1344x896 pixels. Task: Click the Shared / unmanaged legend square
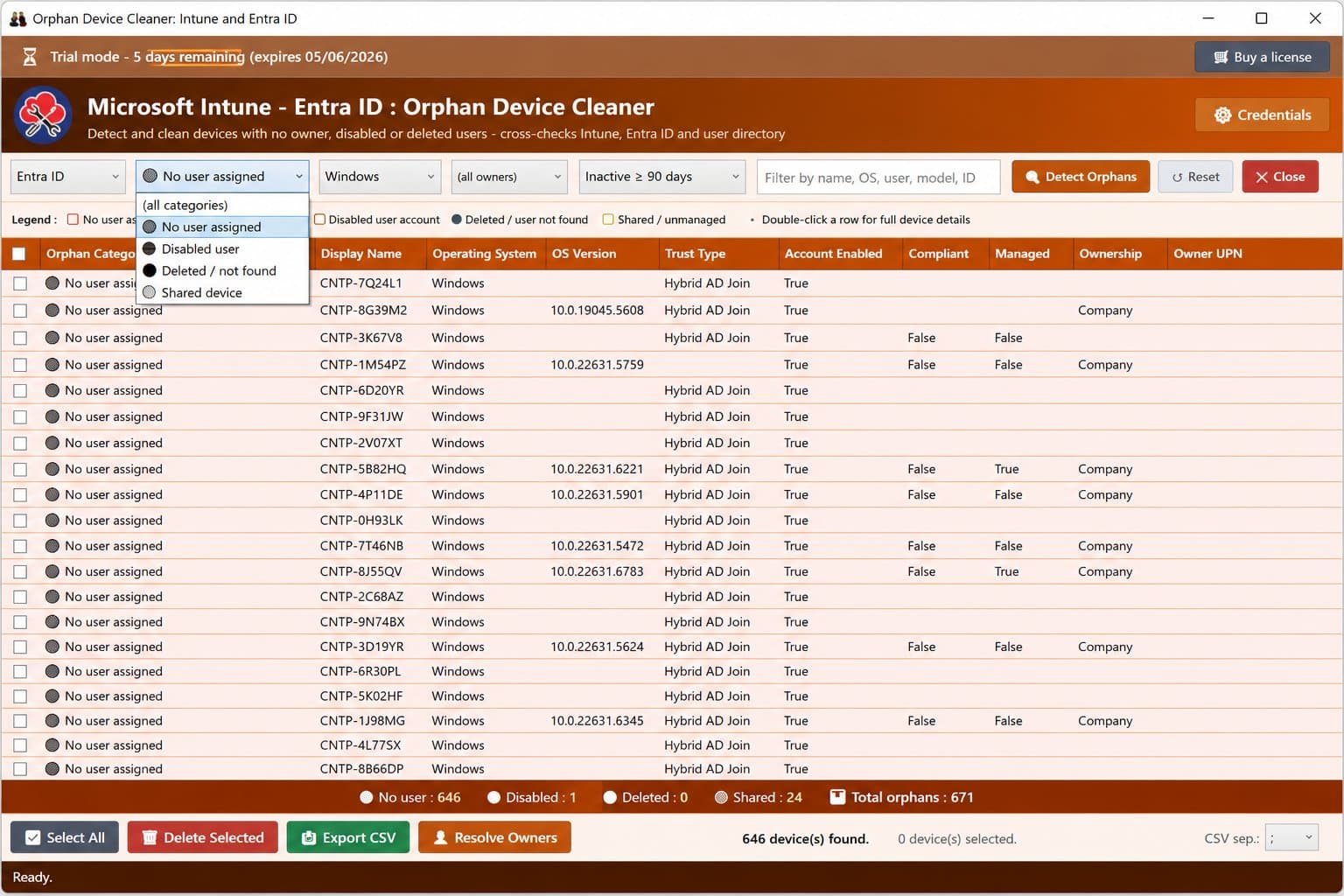pyautogui.click(x=608, y=220)
